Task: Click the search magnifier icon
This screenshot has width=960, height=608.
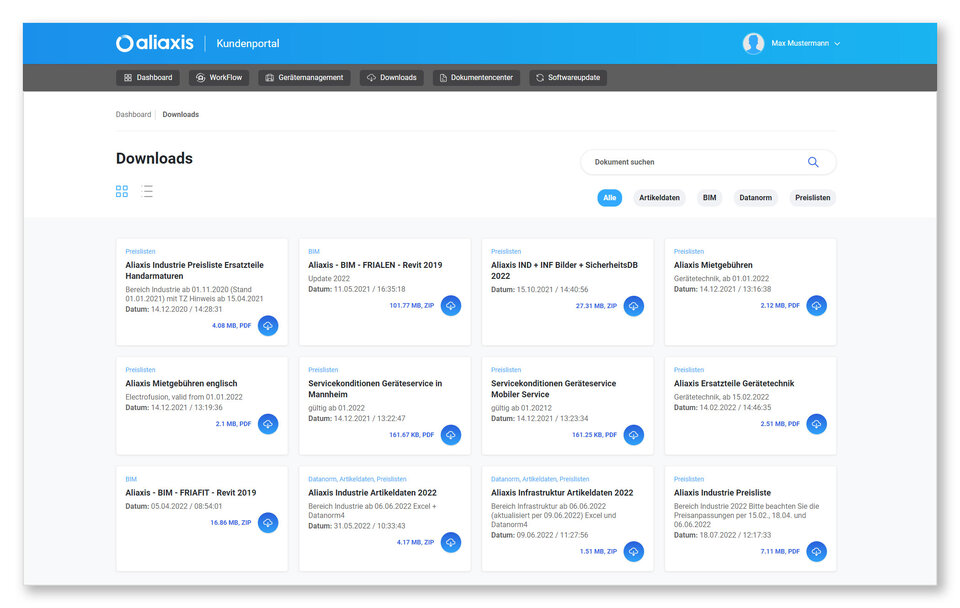Action: tap(813, 162)
